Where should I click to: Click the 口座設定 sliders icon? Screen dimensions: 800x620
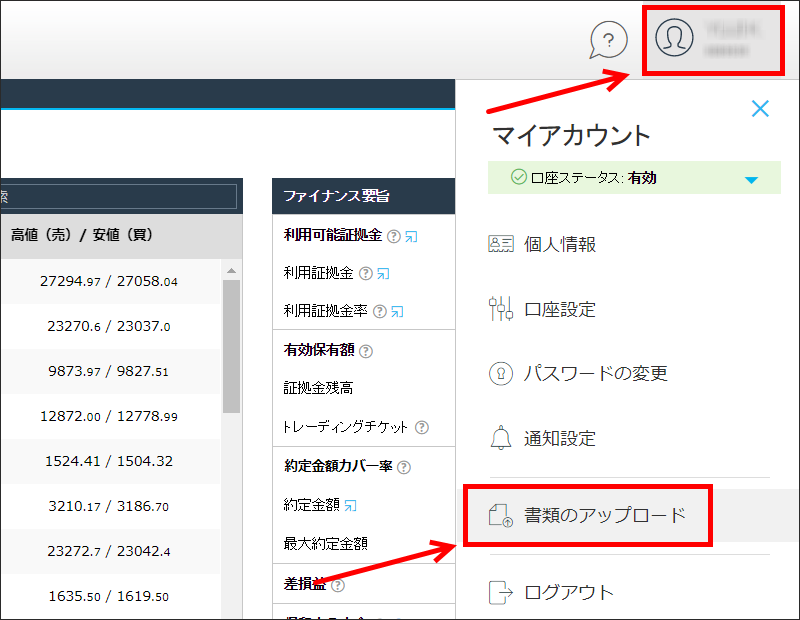click(500, 309)
